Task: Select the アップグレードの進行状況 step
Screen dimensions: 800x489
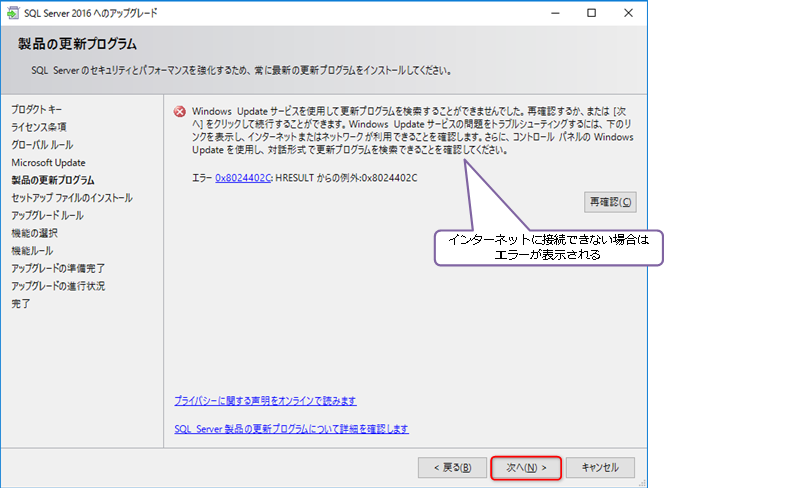Action: (x=58, y=286)
